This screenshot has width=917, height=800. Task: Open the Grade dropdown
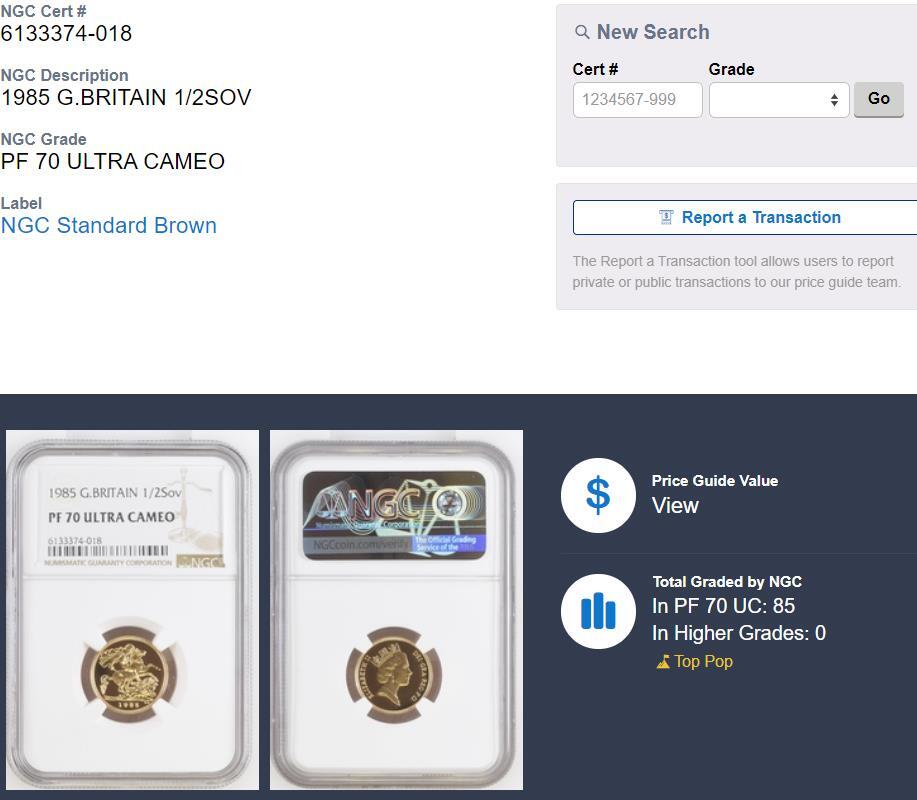pos(779,100)
